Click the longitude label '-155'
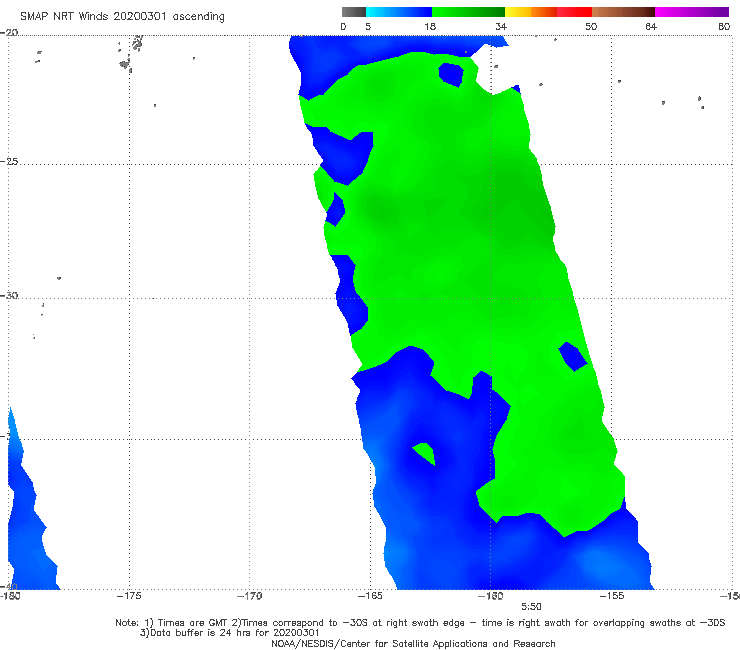 tap(612, 596)
